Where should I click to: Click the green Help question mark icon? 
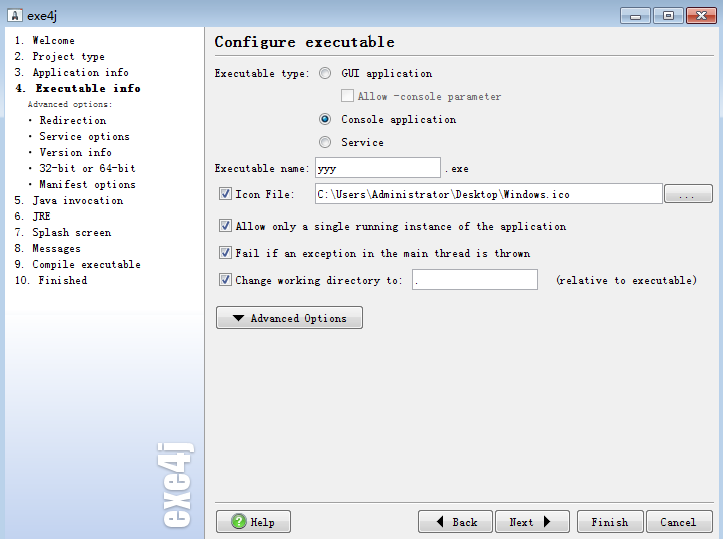tap(239, 521)
